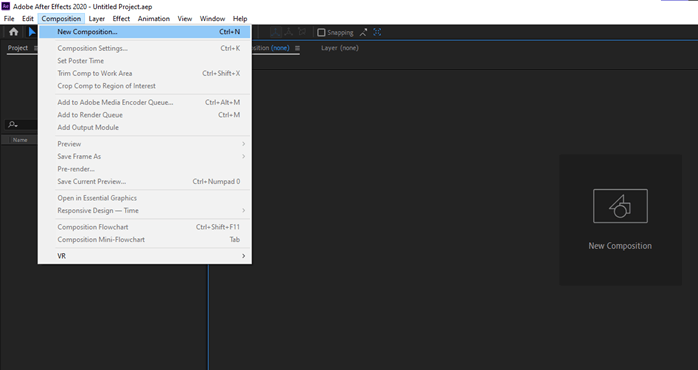This screenshot has height=370, width=698.
Task: Select the World Axis Mode icon
Action: click(x=289, y=32)
